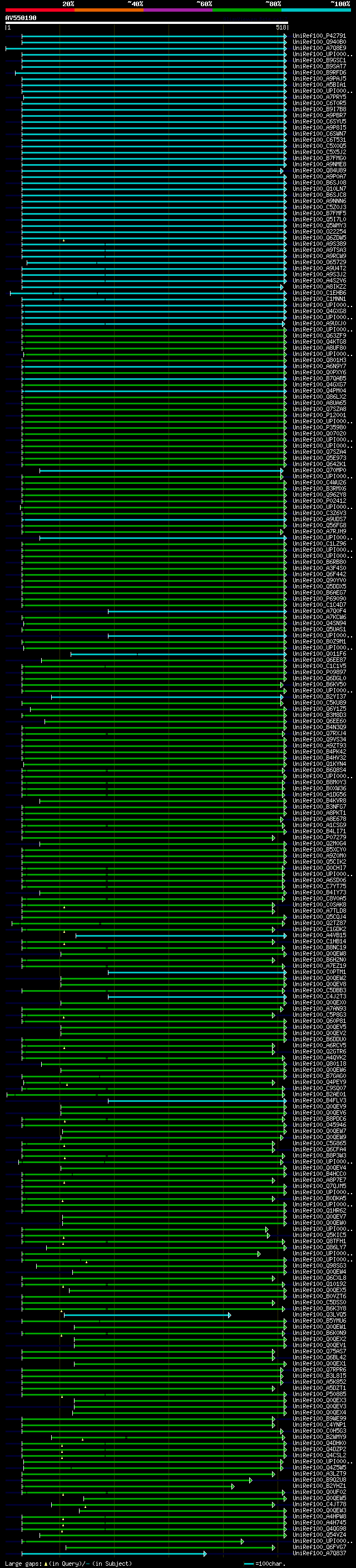The image size is (356, 1568).
Task: Click the hit label UniRef100_C6SWN7
Action: [319, 134]
